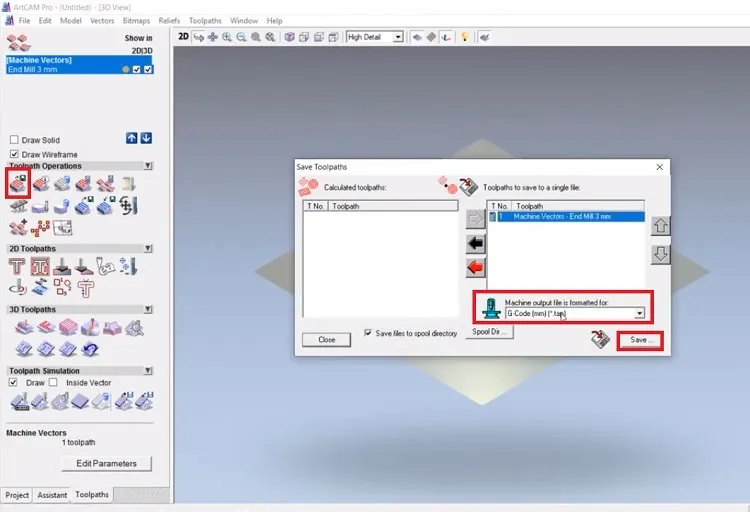The height and width of the screenshot is (512, 750).
Task: Open the Toolpaths menu
Action: pyautogui.click(x=205, y=21)
